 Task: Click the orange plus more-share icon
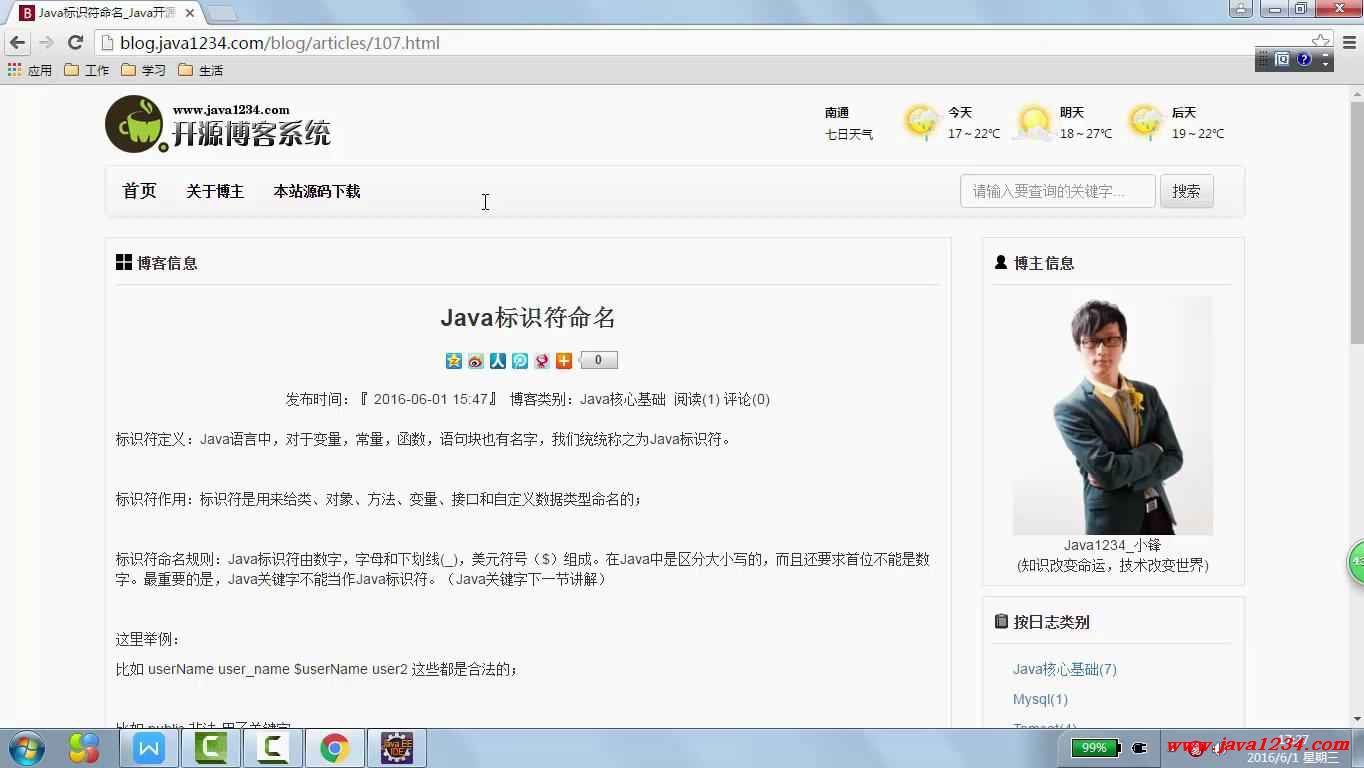pyautogui.click(x=564, y=361)
